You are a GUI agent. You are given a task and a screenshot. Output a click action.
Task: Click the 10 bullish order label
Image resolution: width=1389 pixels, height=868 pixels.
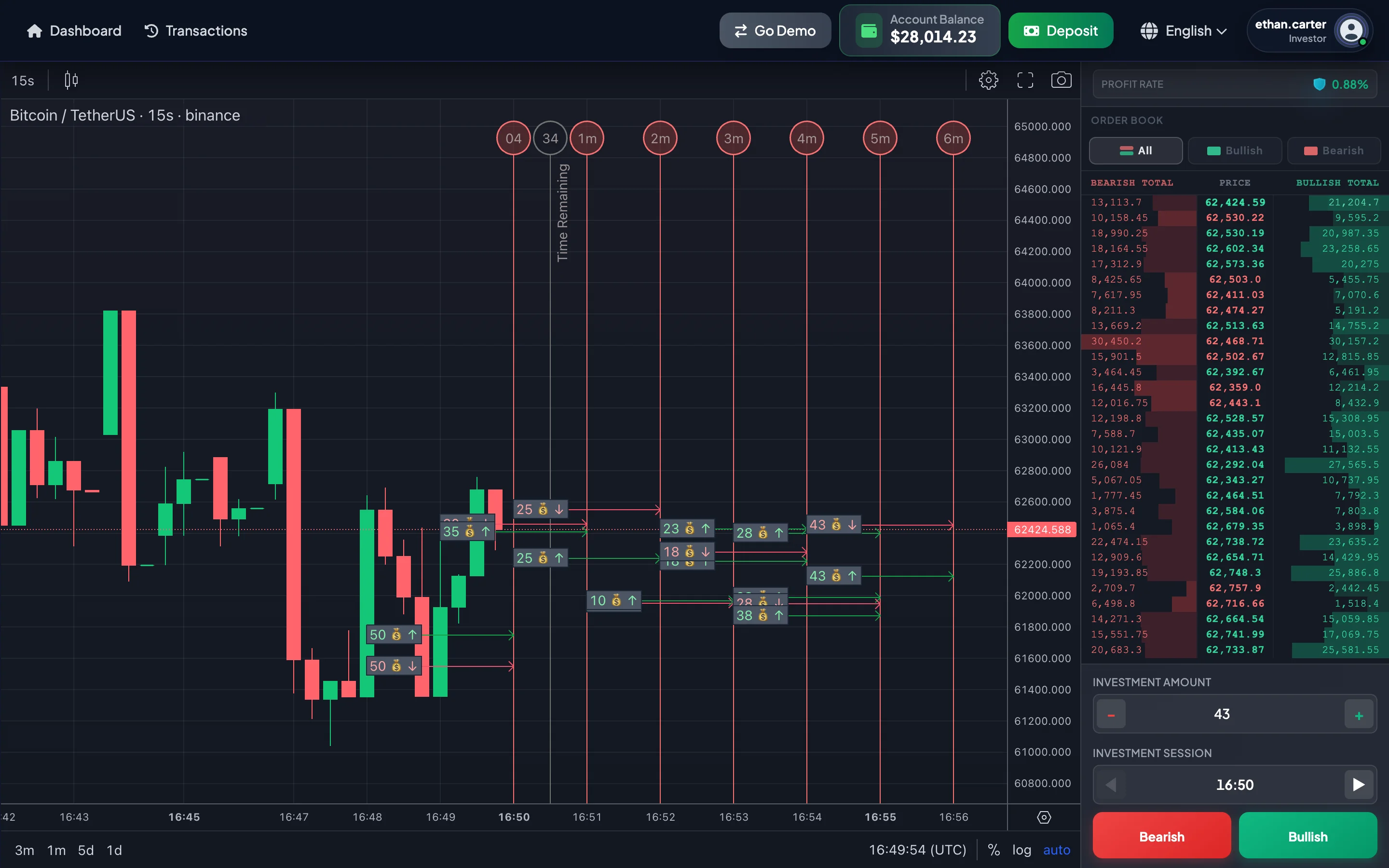614,600
